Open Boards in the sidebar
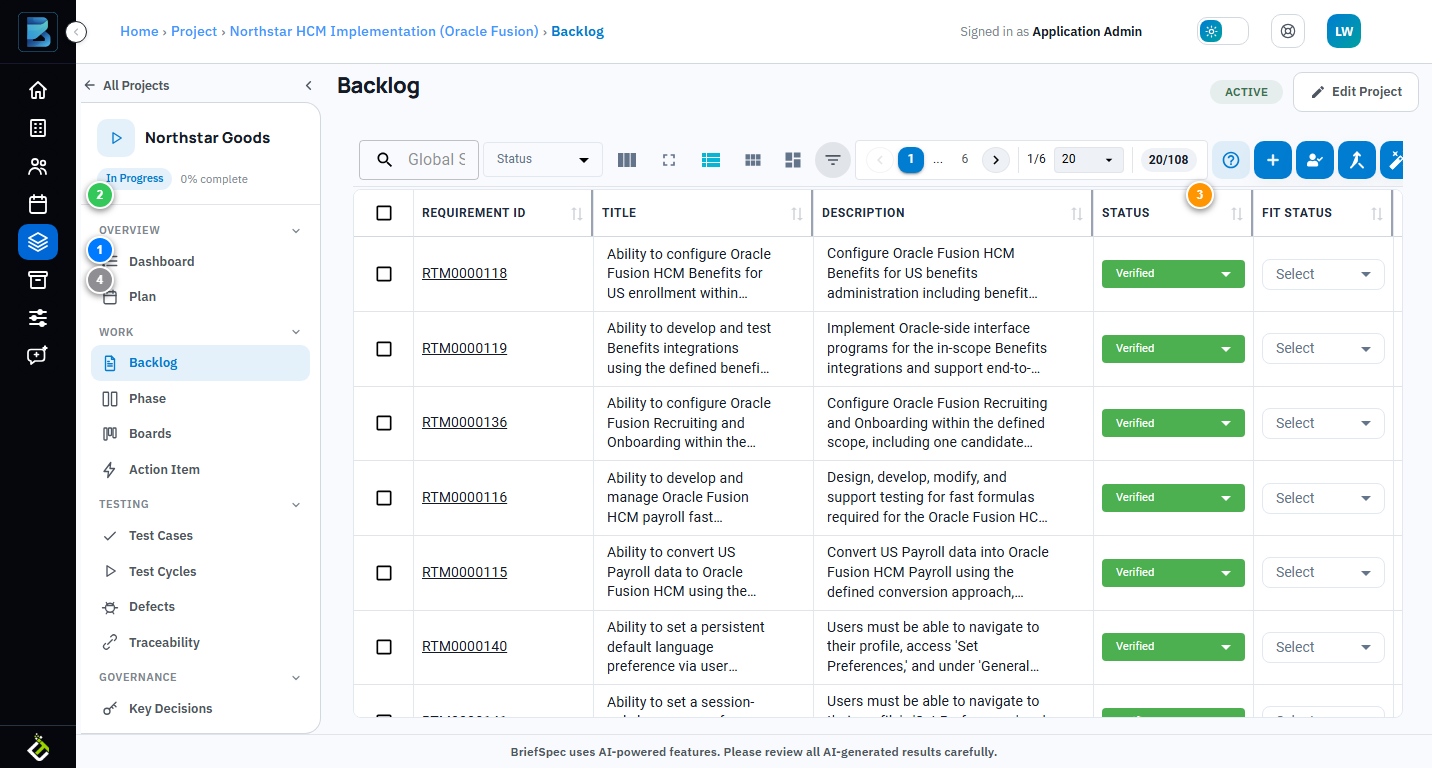This screenshot has width=1432, height=768. [200, 434]
